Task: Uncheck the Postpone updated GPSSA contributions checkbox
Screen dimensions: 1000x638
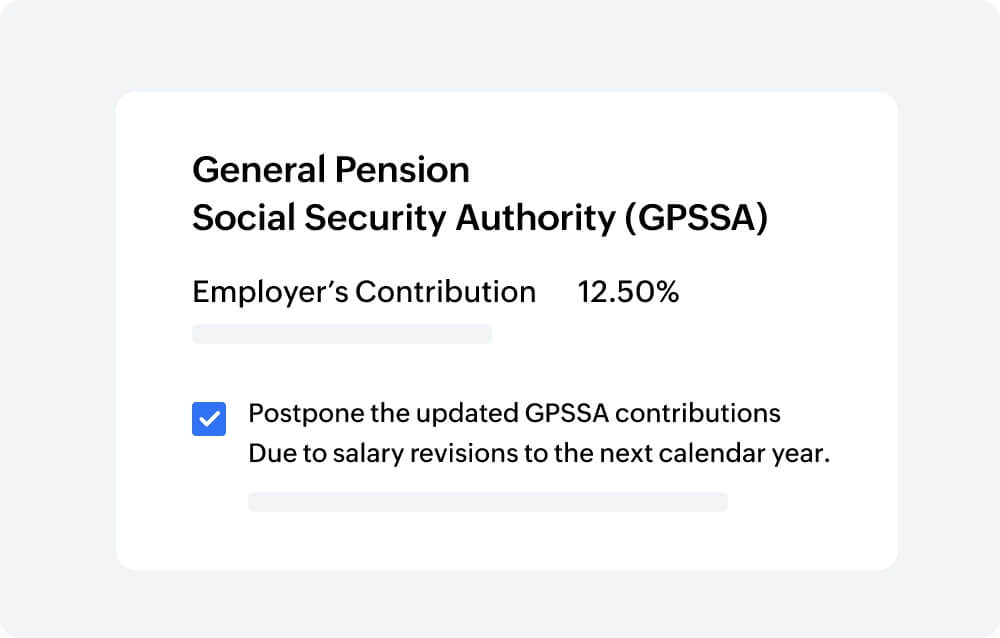Action: click(209, 419)
